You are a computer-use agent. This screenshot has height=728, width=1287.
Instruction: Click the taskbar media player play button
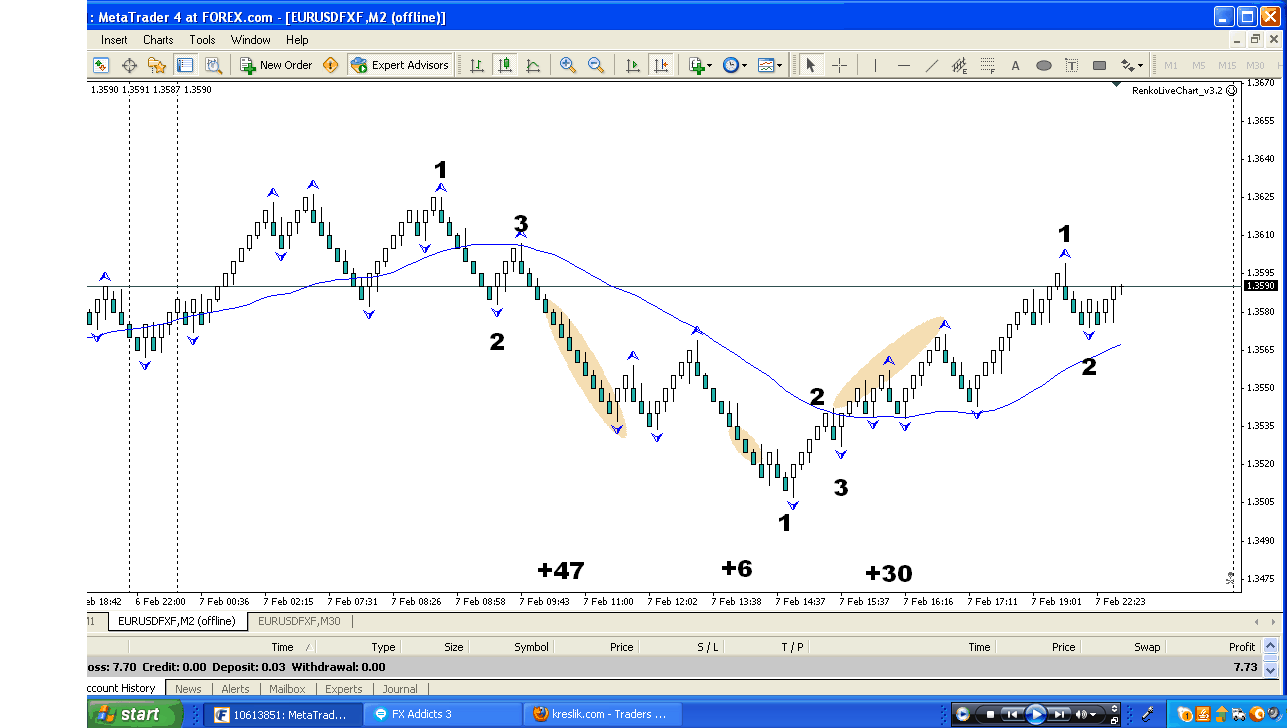pos(1036,714)
